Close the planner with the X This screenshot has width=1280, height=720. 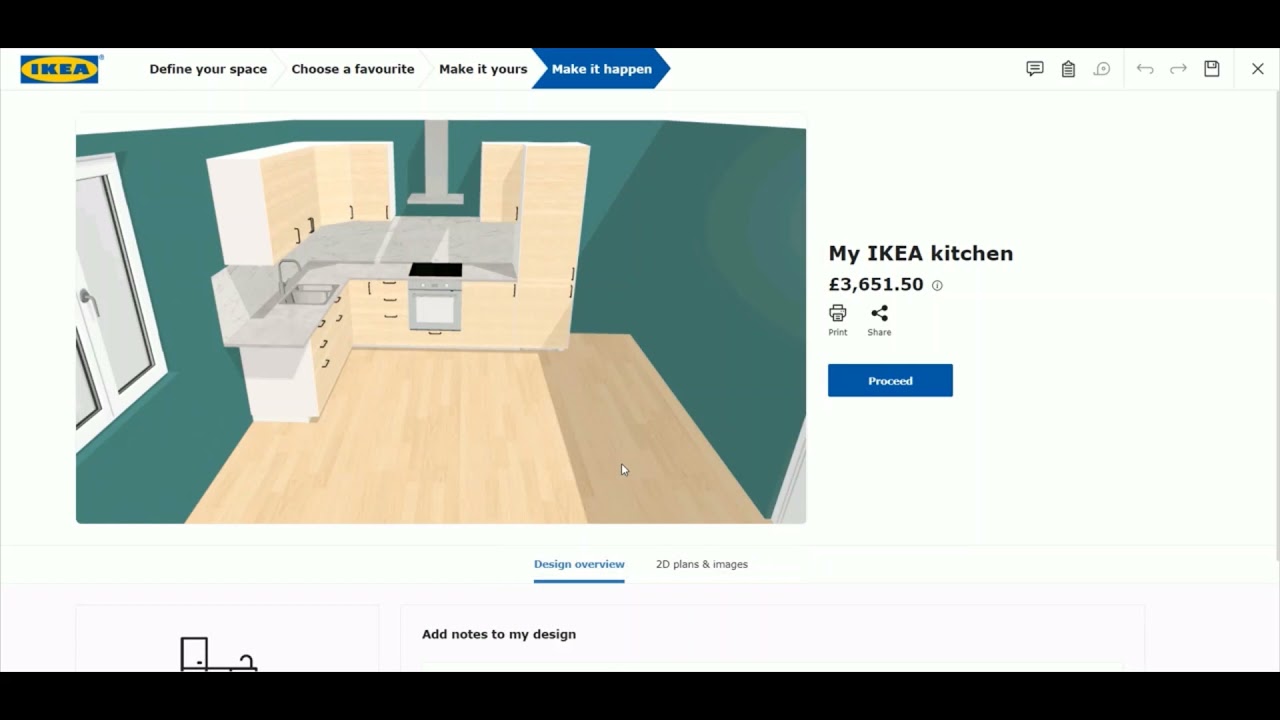click(x=1258, y=68)
